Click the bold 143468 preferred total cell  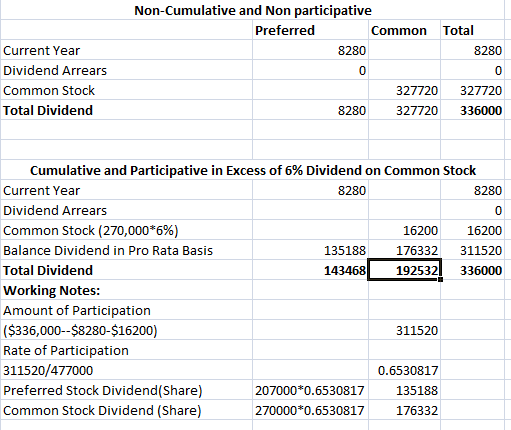(310, 270)
